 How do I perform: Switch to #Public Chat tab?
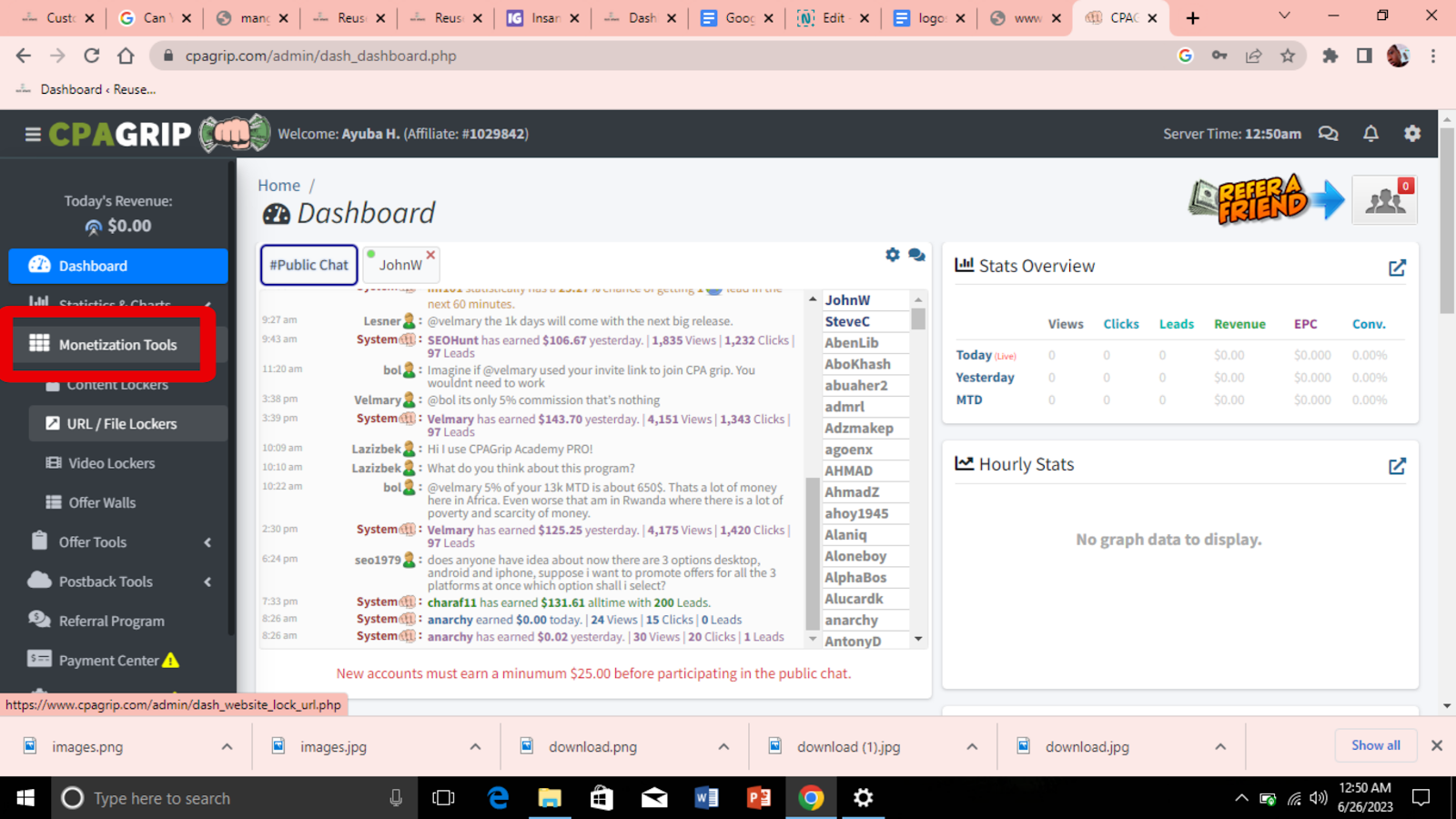[308, 265]
